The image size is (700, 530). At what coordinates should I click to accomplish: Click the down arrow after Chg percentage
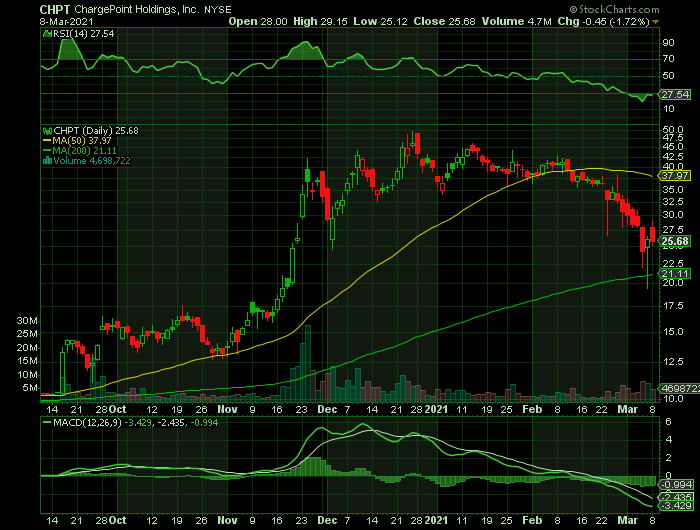(x=656, y=21)
